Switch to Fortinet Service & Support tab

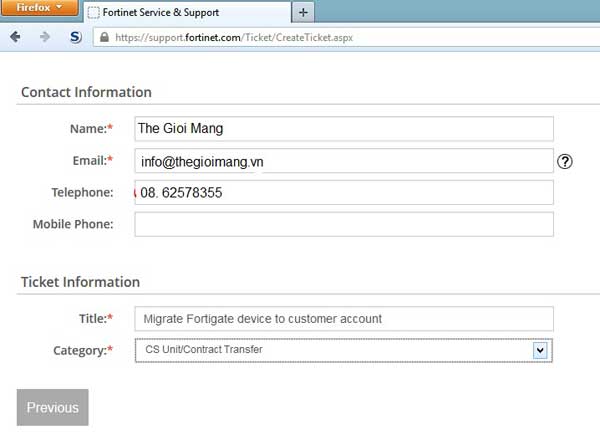pos(187,12)
